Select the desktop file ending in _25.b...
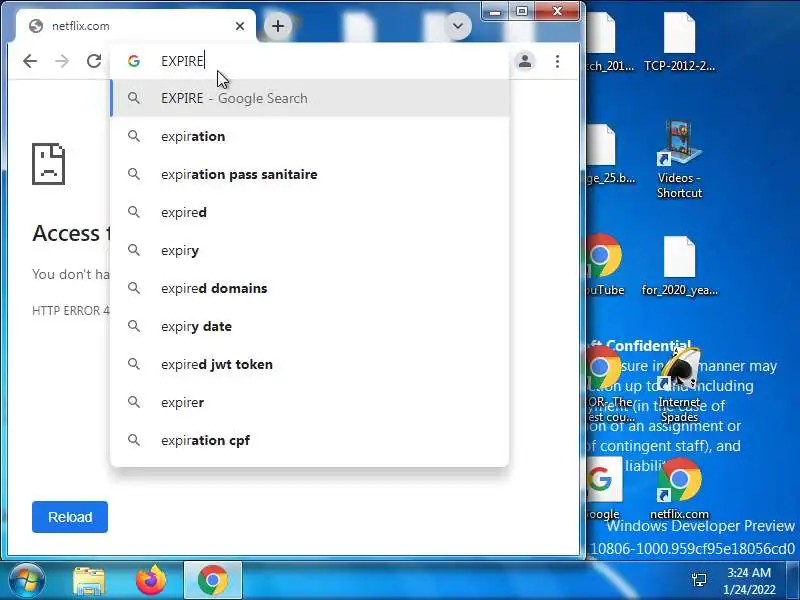The width and height of the screenshot is (800, 600). pos(607,154)
